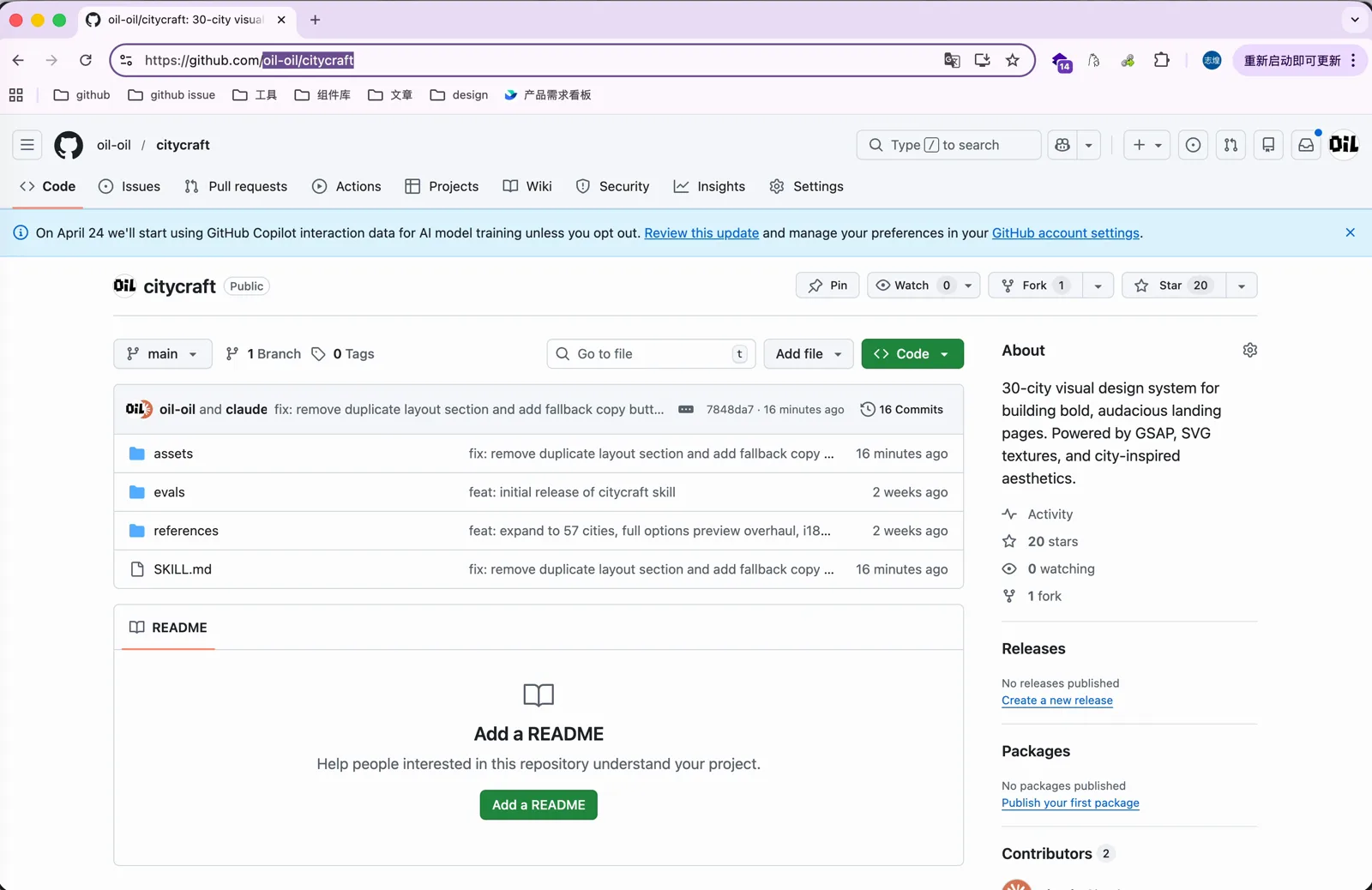Click Publish your first package link
1372x890 pixels.
pyautogui.click(x=1070, y=803)
